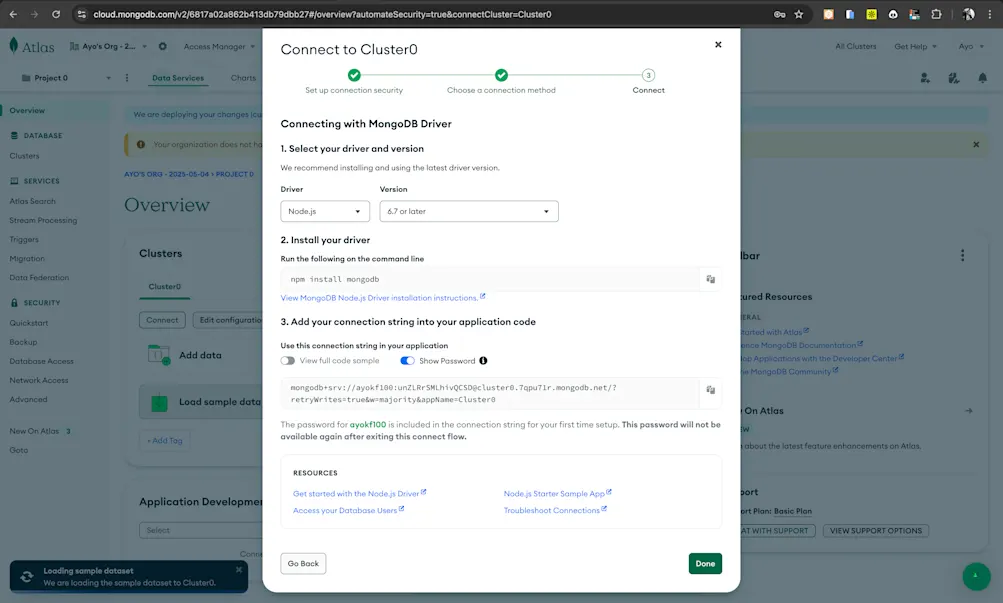Click the vertical ellipsis next to Project 0

click(x=126, y=77)
